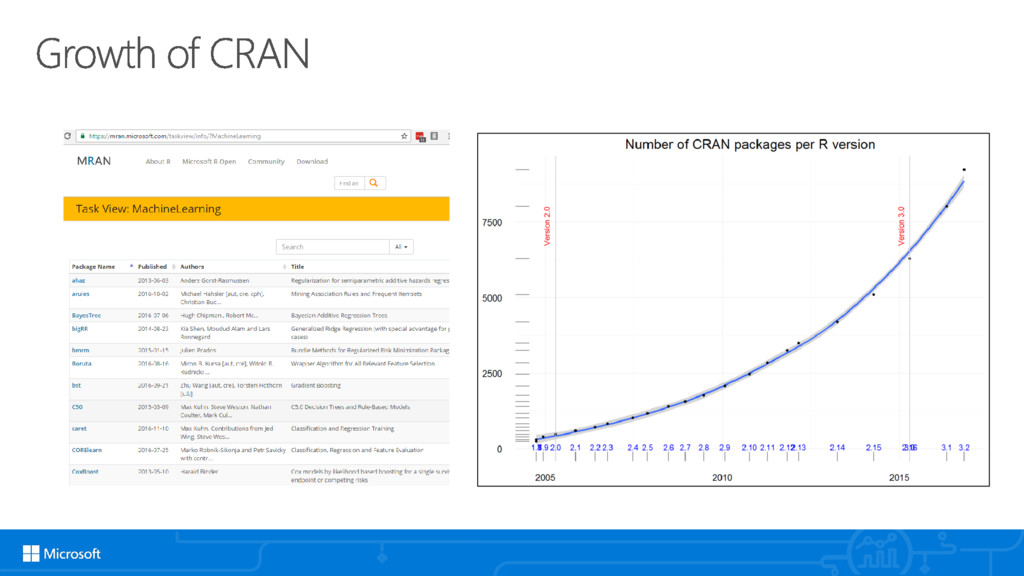This screenshot has height=576, width=1024.
Task: Click the 2.14 version marker on chart axis
Action: (x=837, y=447)
